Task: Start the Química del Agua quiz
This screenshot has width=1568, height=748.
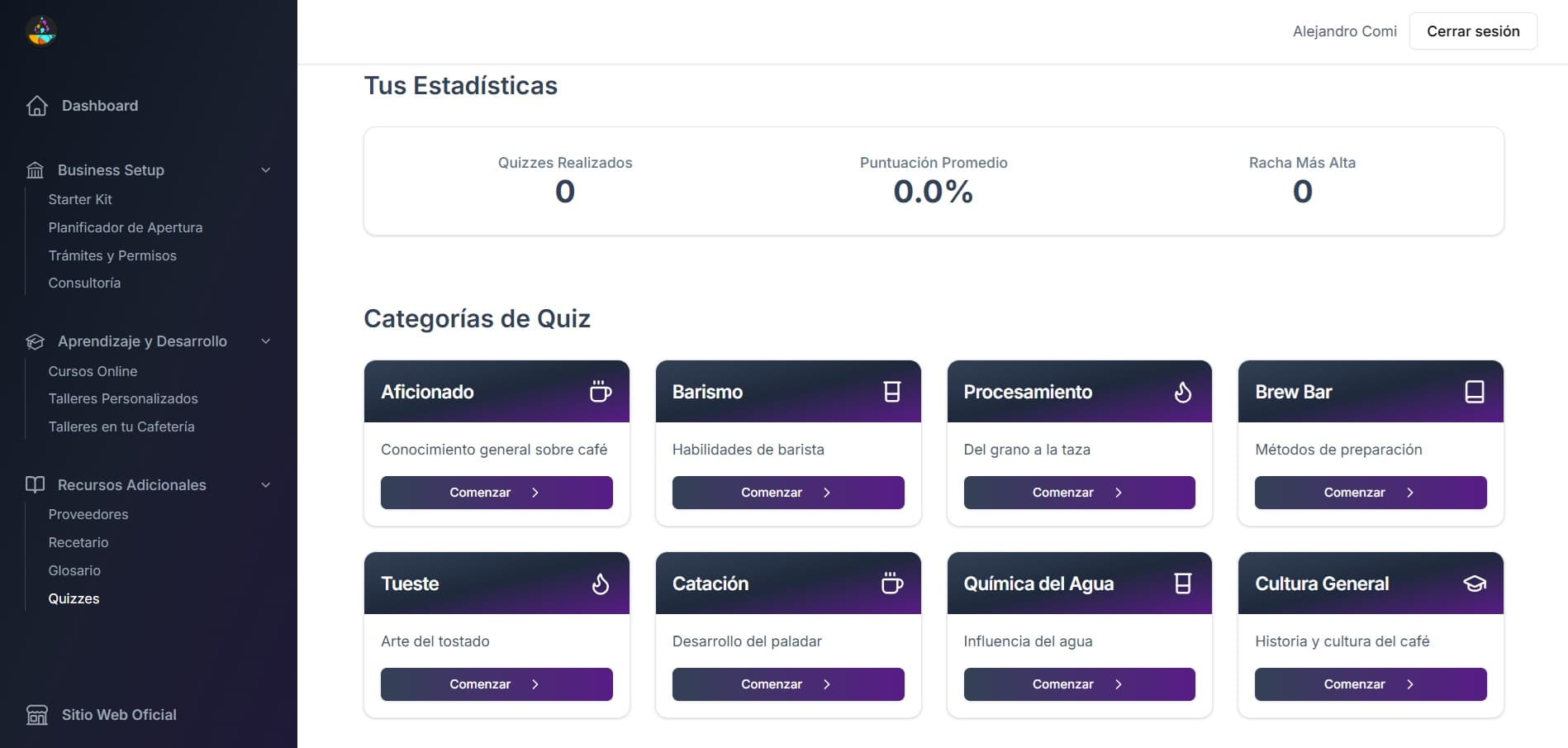Action: pos(1079,684)
